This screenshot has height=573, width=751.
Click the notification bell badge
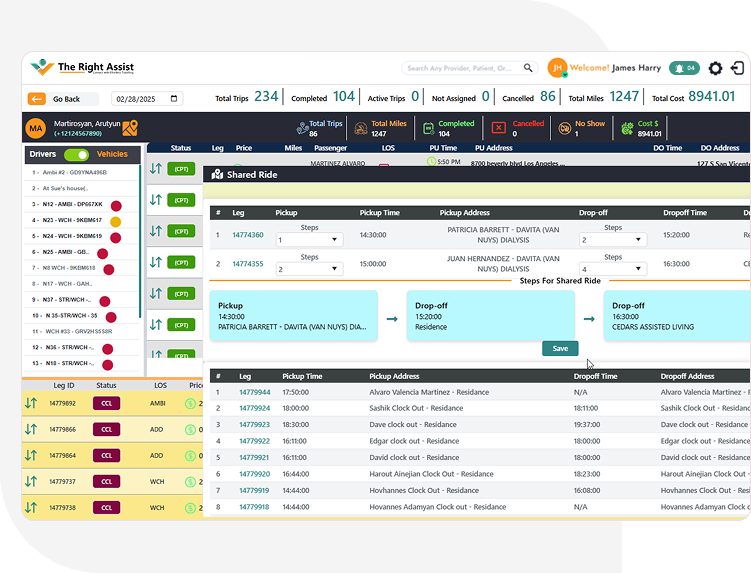(x=684, y=68)
